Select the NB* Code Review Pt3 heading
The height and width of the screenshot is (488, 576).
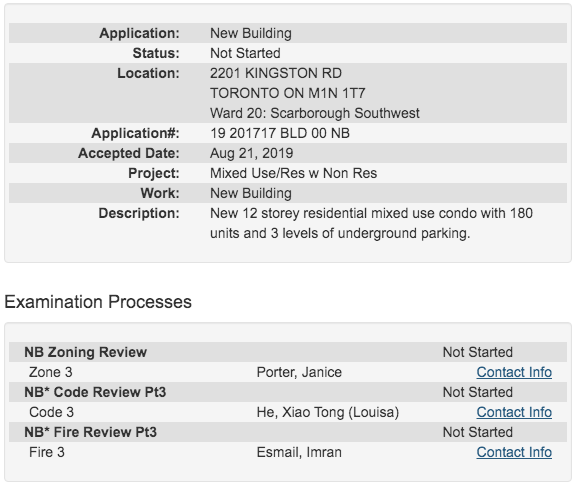point(95,392)
